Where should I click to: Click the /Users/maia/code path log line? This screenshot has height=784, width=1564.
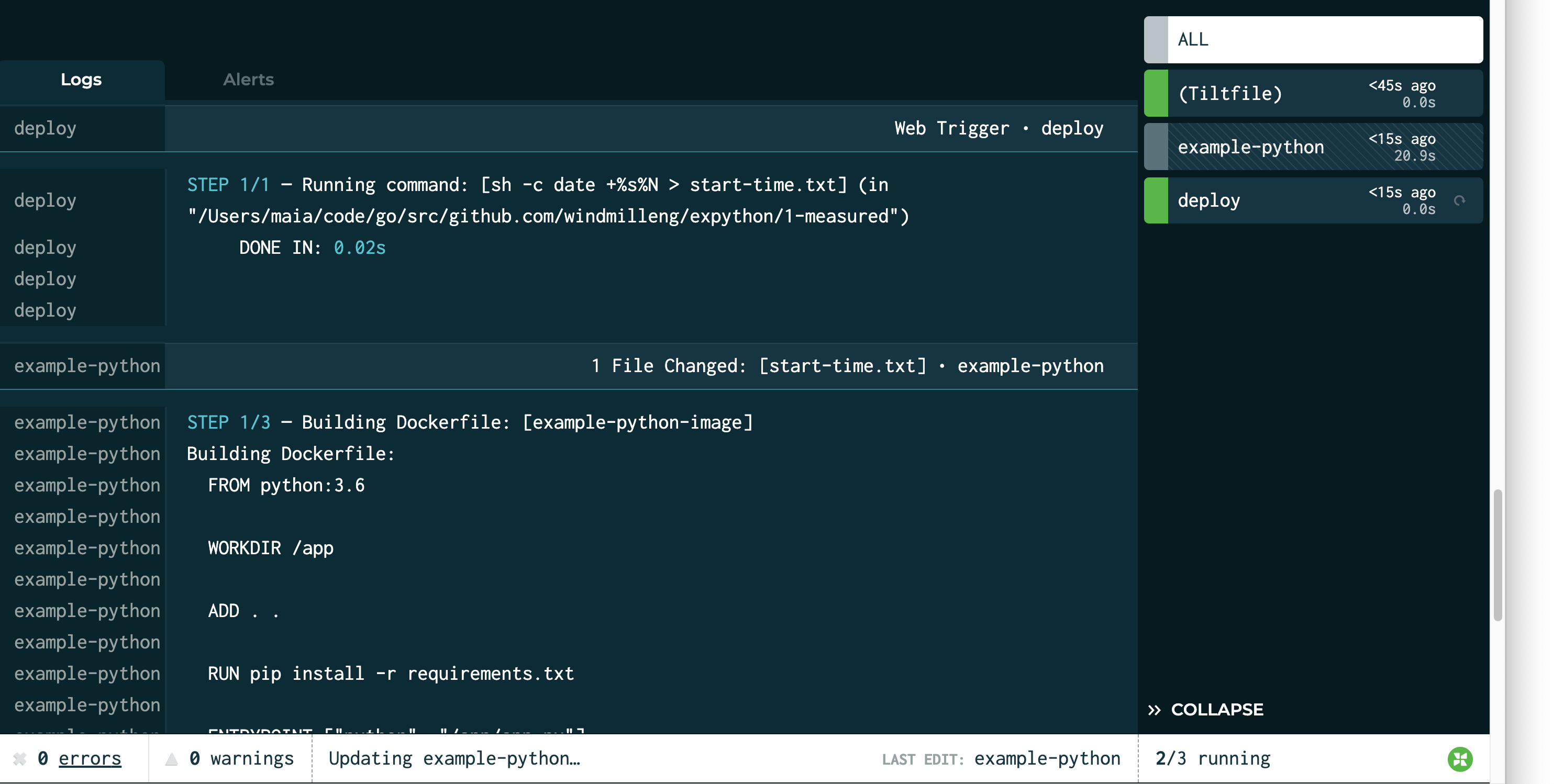(x=548, y=216)
